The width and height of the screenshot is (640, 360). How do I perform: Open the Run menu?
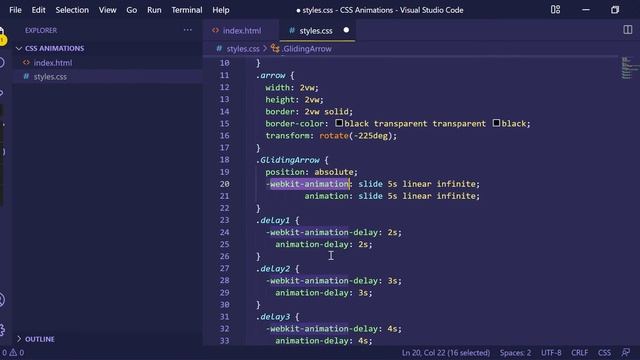tap(154, 10)
